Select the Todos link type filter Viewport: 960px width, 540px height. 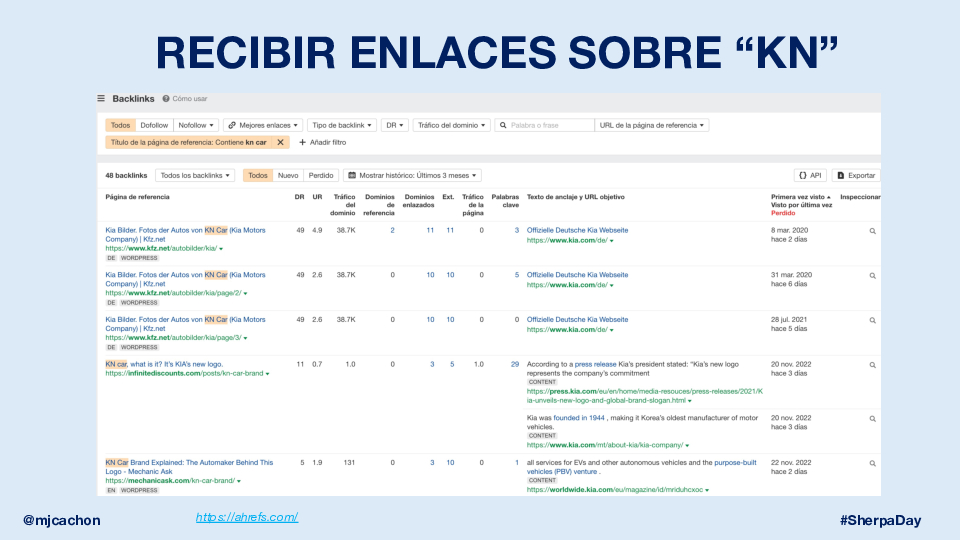click(x=120, y=126)
